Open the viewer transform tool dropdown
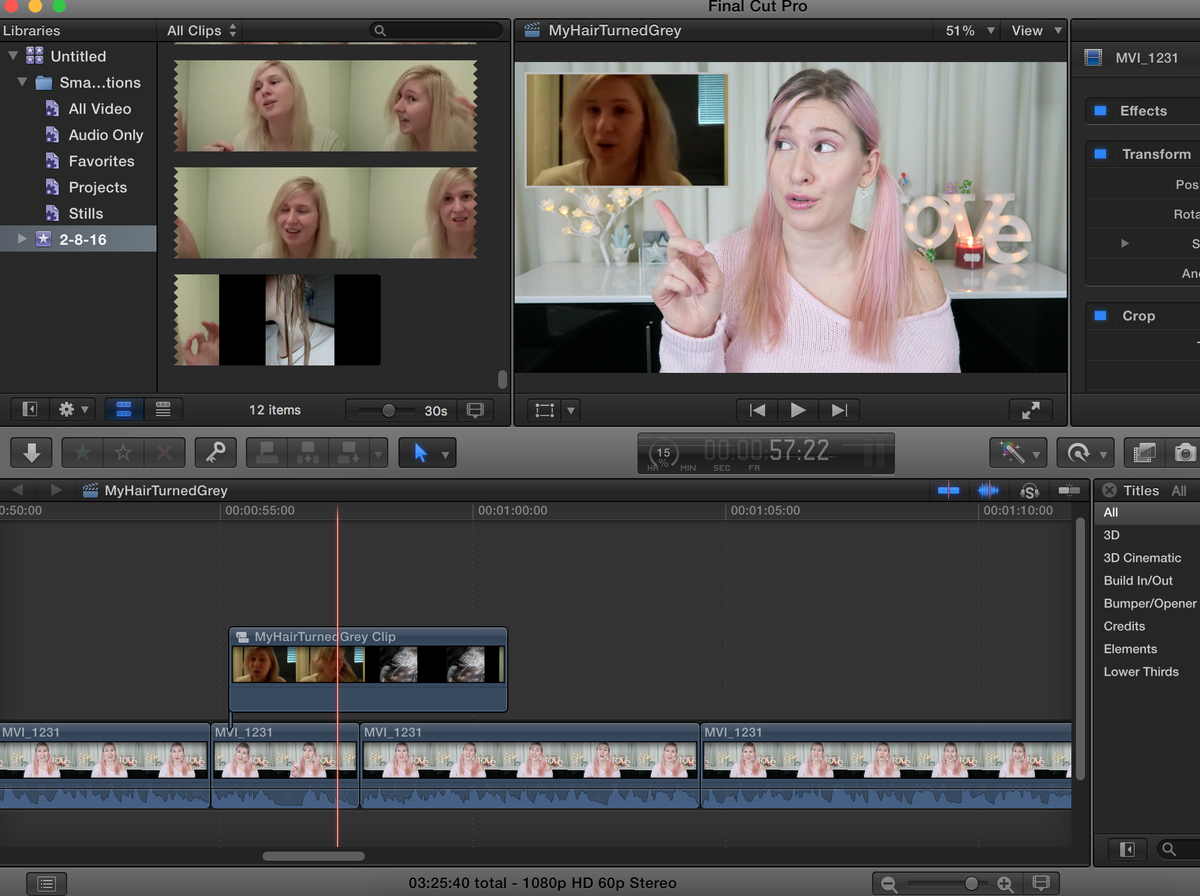Image resolution: width=1200 pixels, height=896 pixels. point(571,410)
